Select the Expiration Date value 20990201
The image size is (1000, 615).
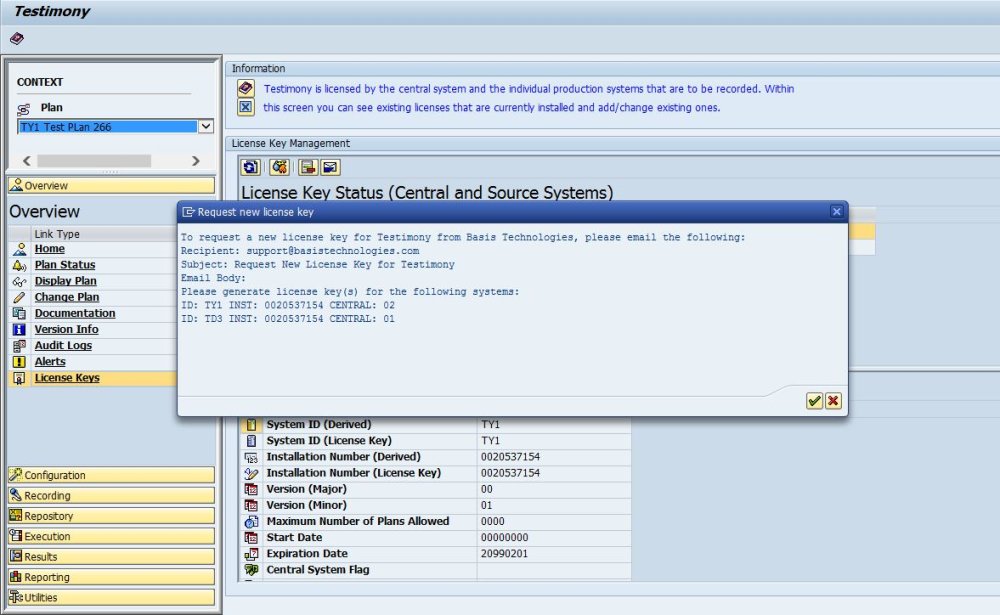504,554
